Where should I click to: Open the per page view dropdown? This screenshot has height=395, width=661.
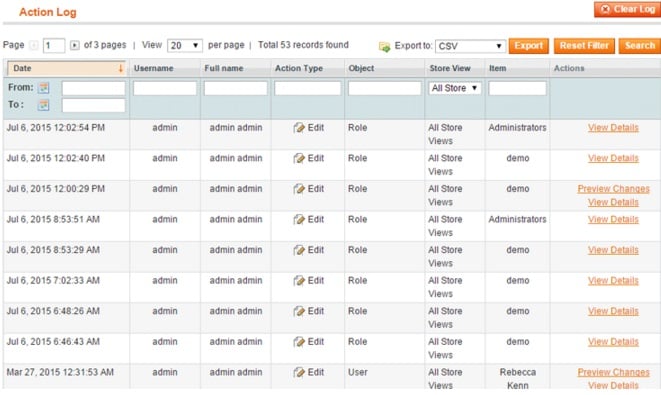pos(185,46)
